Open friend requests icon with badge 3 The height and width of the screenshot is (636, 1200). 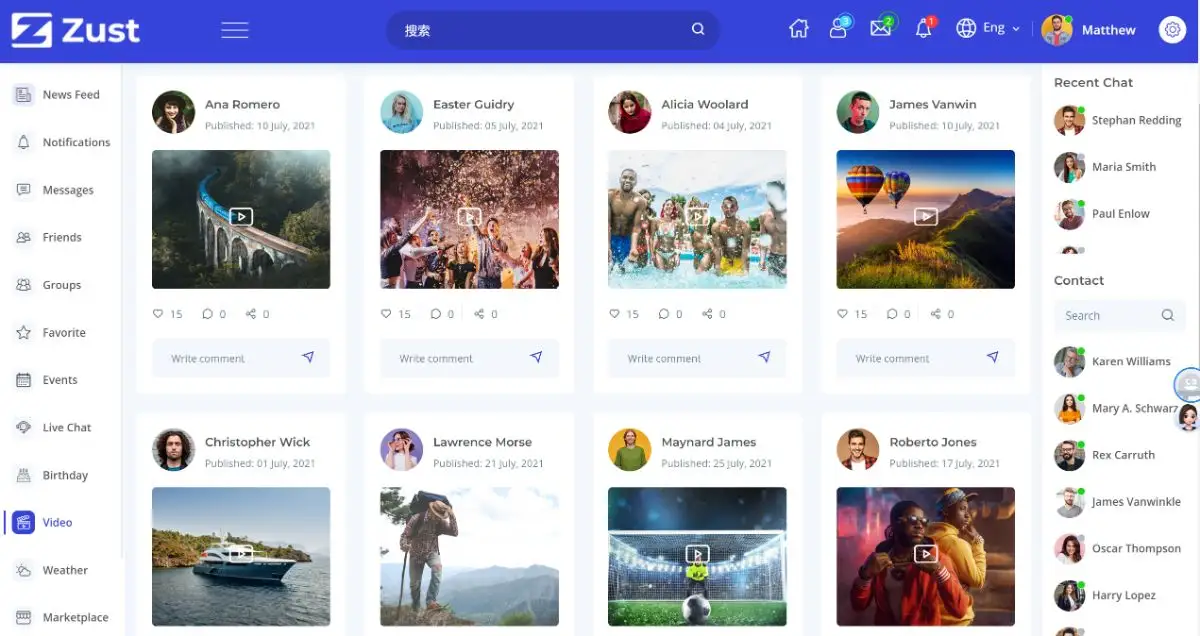[838, 29]
